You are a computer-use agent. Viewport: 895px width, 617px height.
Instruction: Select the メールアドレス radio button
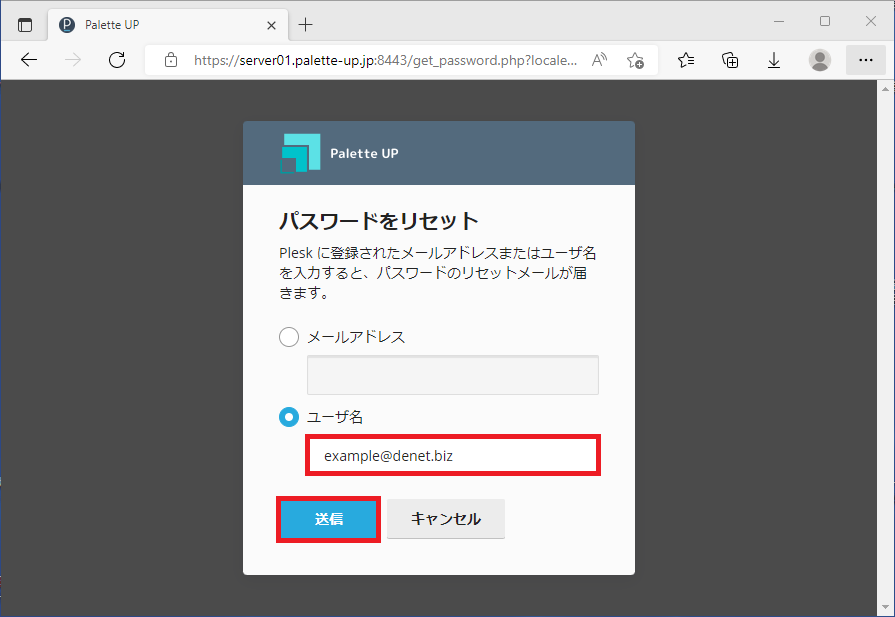click(x=289, y=337)
